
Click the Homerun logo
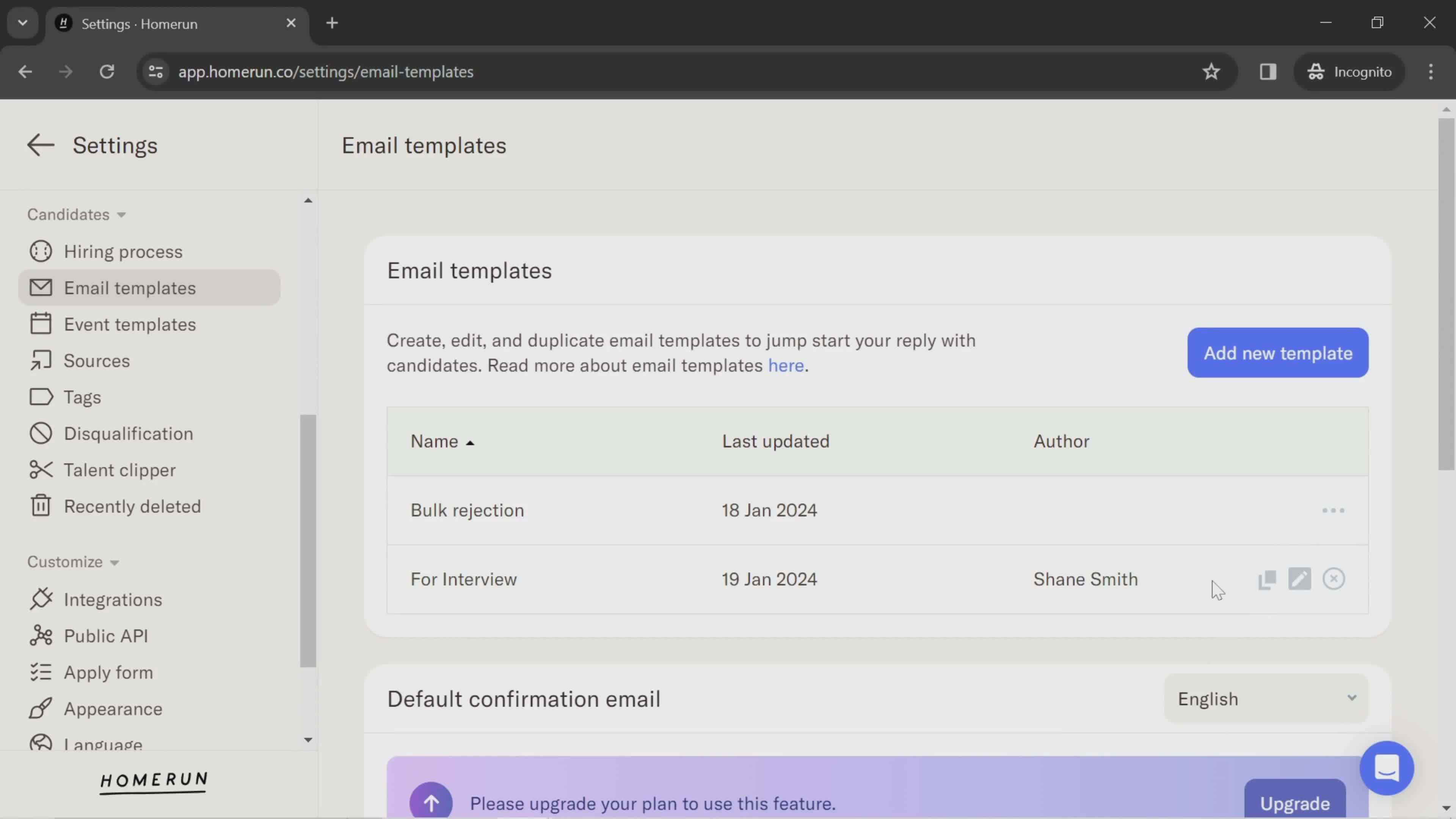pos(154,782)
